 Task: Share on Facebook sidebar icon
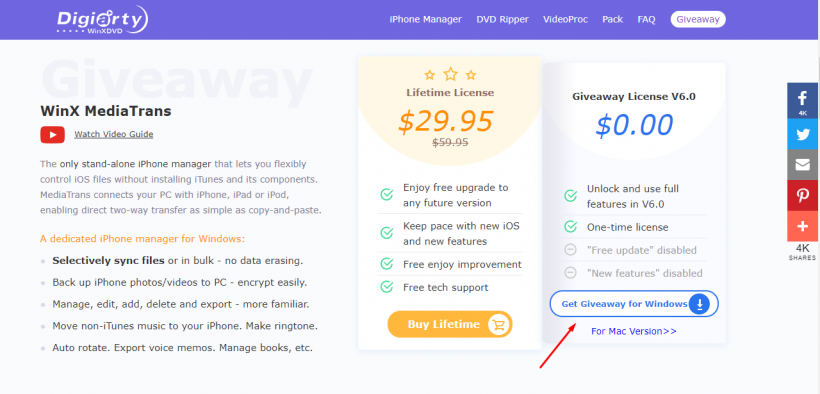(802, 100)
